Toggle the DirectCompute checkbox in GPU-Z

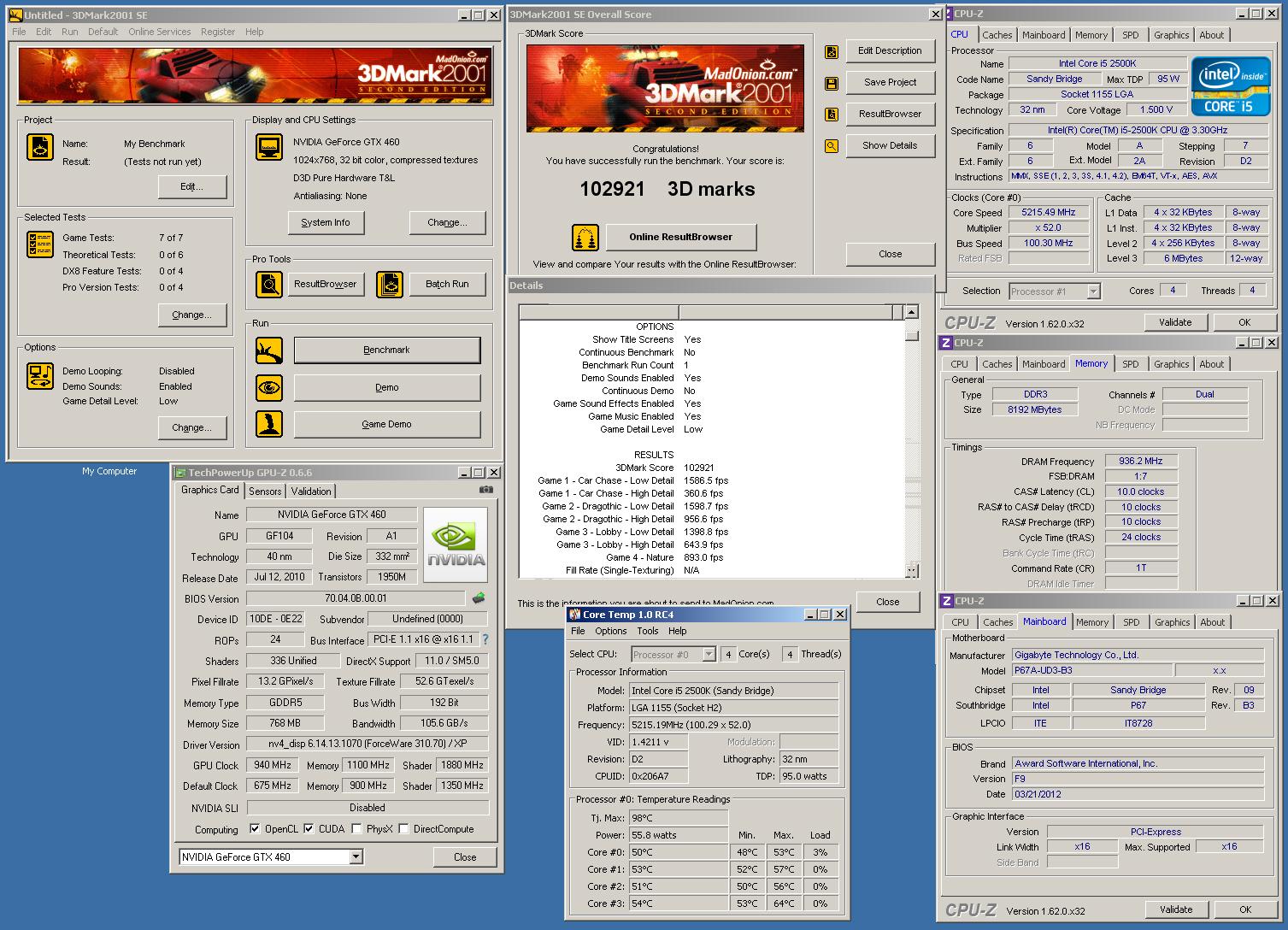[404, 829]
